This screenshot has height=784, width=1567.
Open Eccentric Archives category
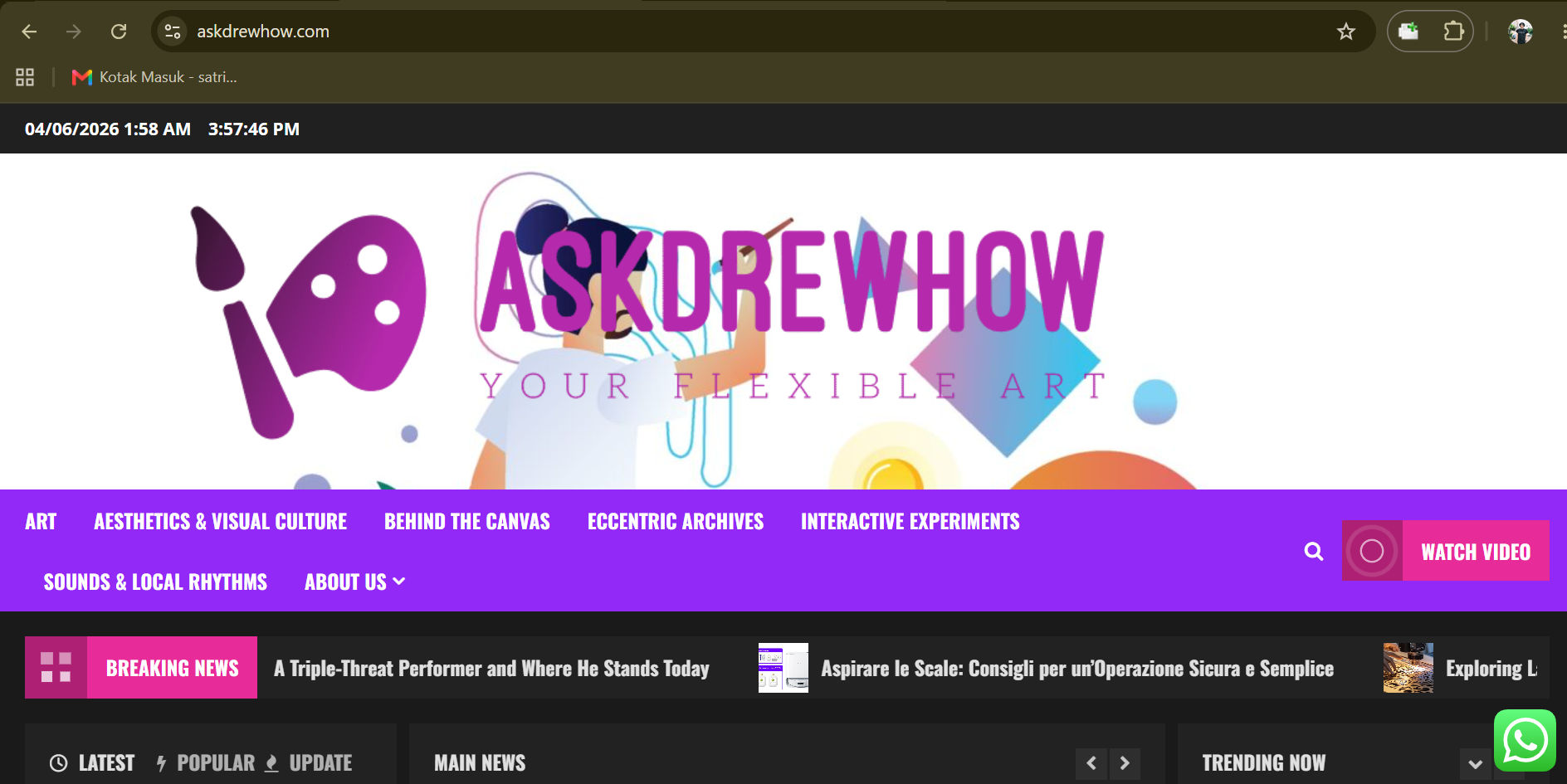676,522
